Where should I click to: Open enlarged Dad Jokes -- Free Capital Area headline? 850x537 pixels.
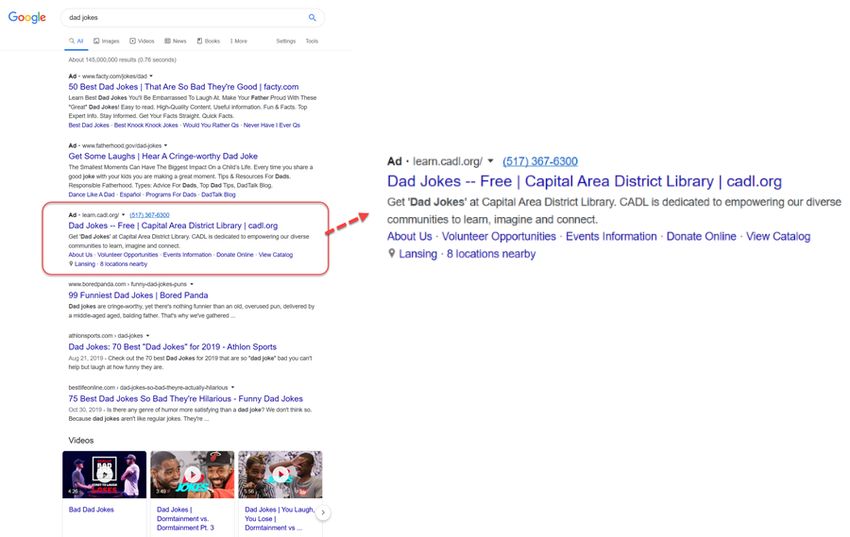(x=584, y=182)
